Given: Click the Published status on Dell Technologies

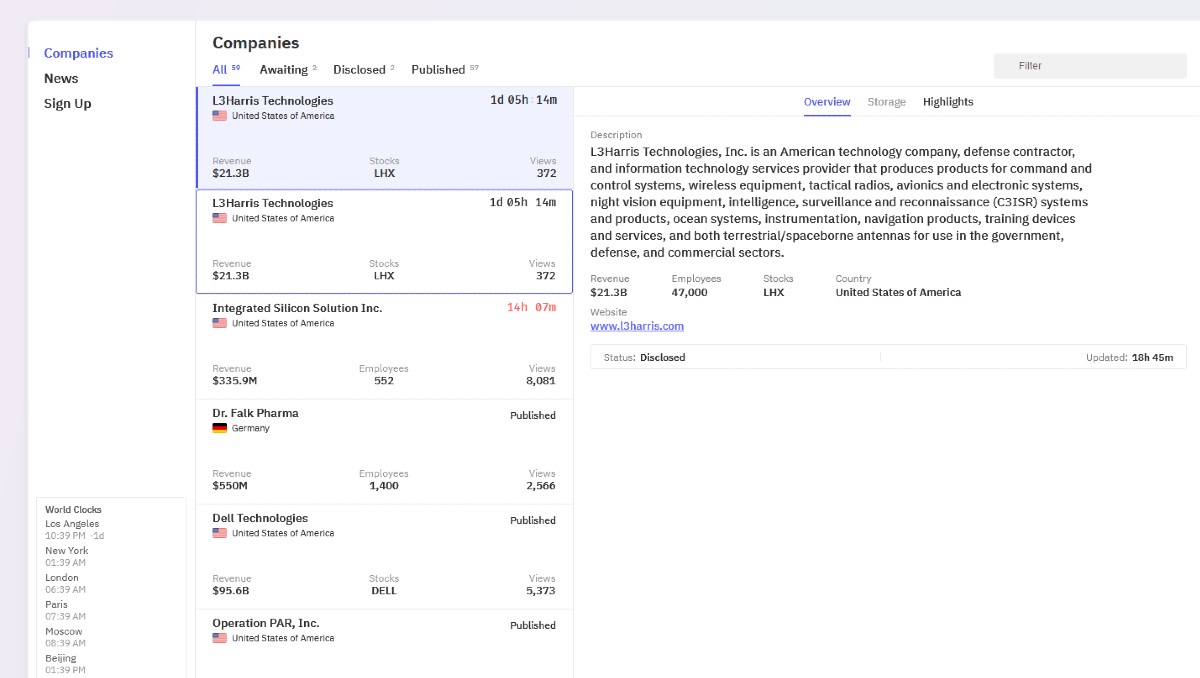Looking at the screenshot, I should [x=533, y=520].
